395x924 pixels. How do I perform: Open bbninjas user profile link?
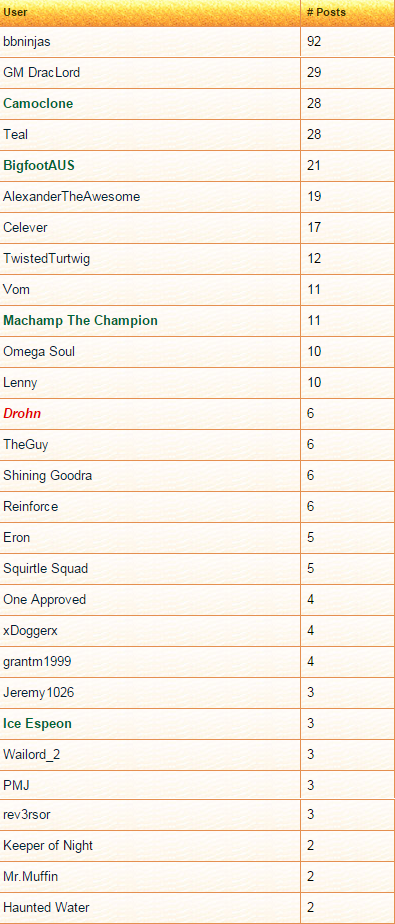pos(23,42)
